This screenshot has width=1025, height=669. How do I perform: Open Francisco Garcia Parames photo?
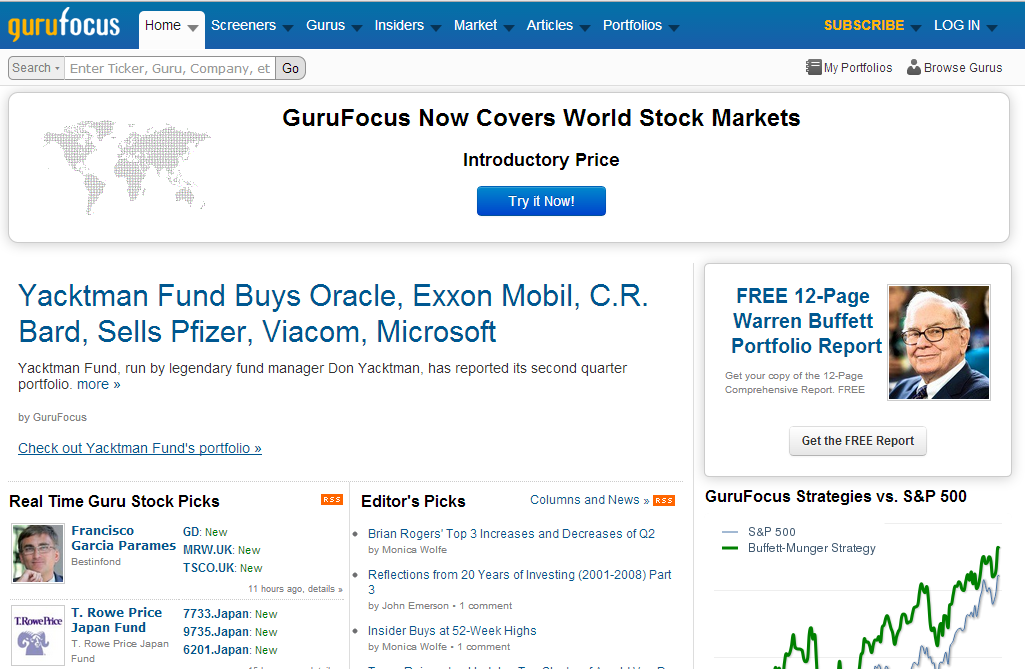click(38, 552)
